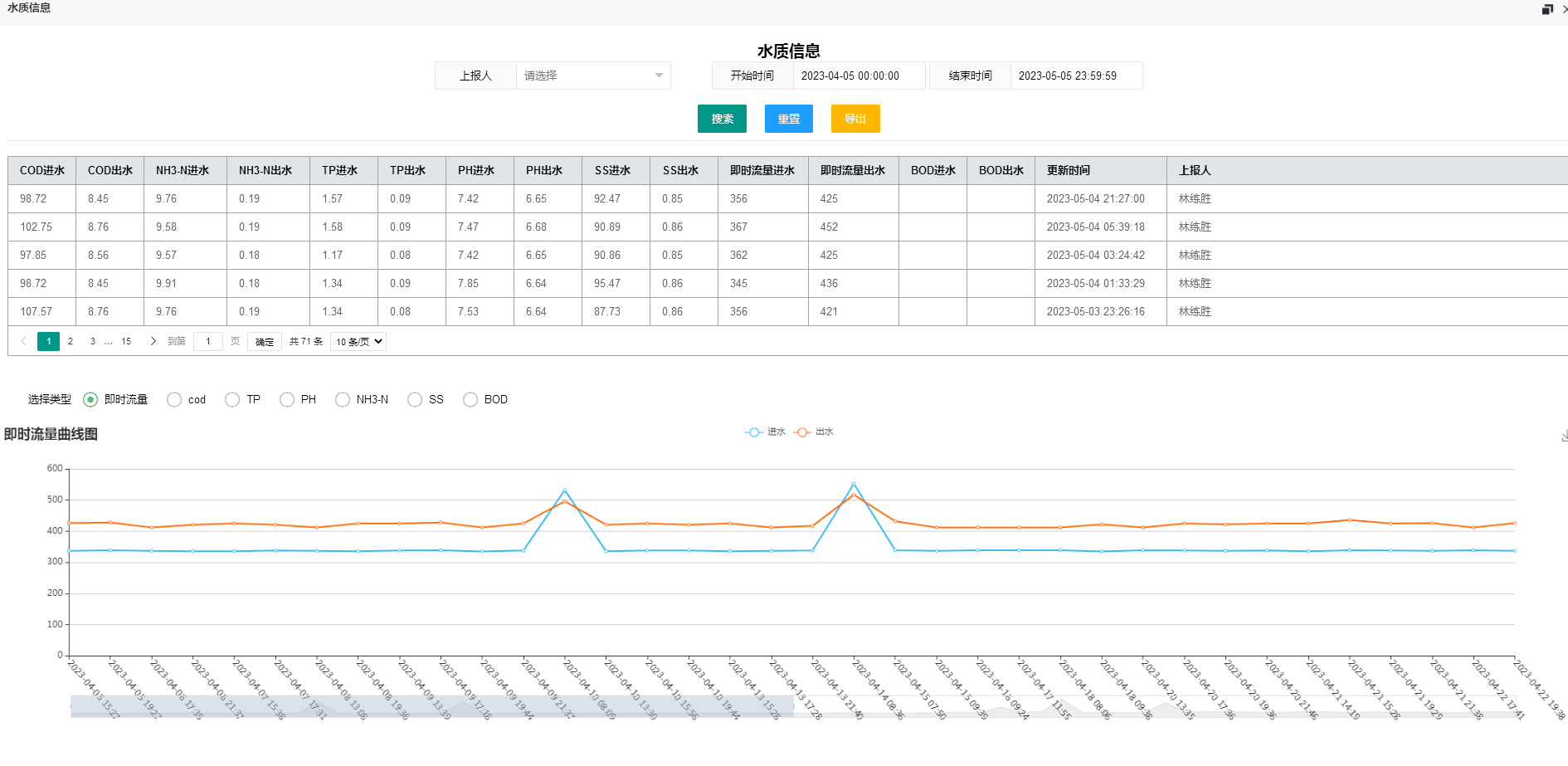Image resolution: width=1568 pixels, height=766 pixels.
Task: Click the restore window icon at top right
Action: (x=1547, y=9)
